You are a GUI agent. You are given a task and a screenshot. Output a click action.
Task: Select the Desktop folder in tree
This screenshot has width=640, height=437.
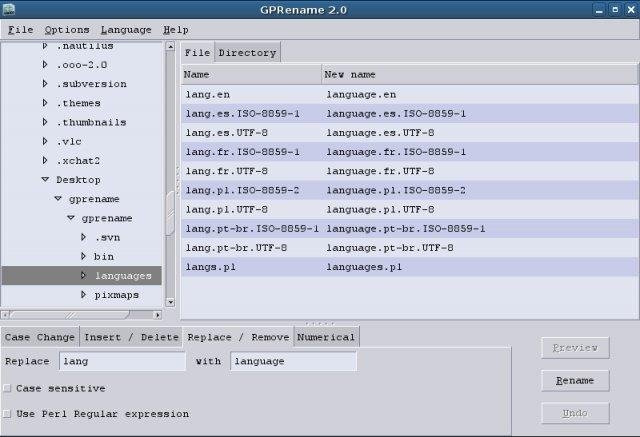coord(78,180)
